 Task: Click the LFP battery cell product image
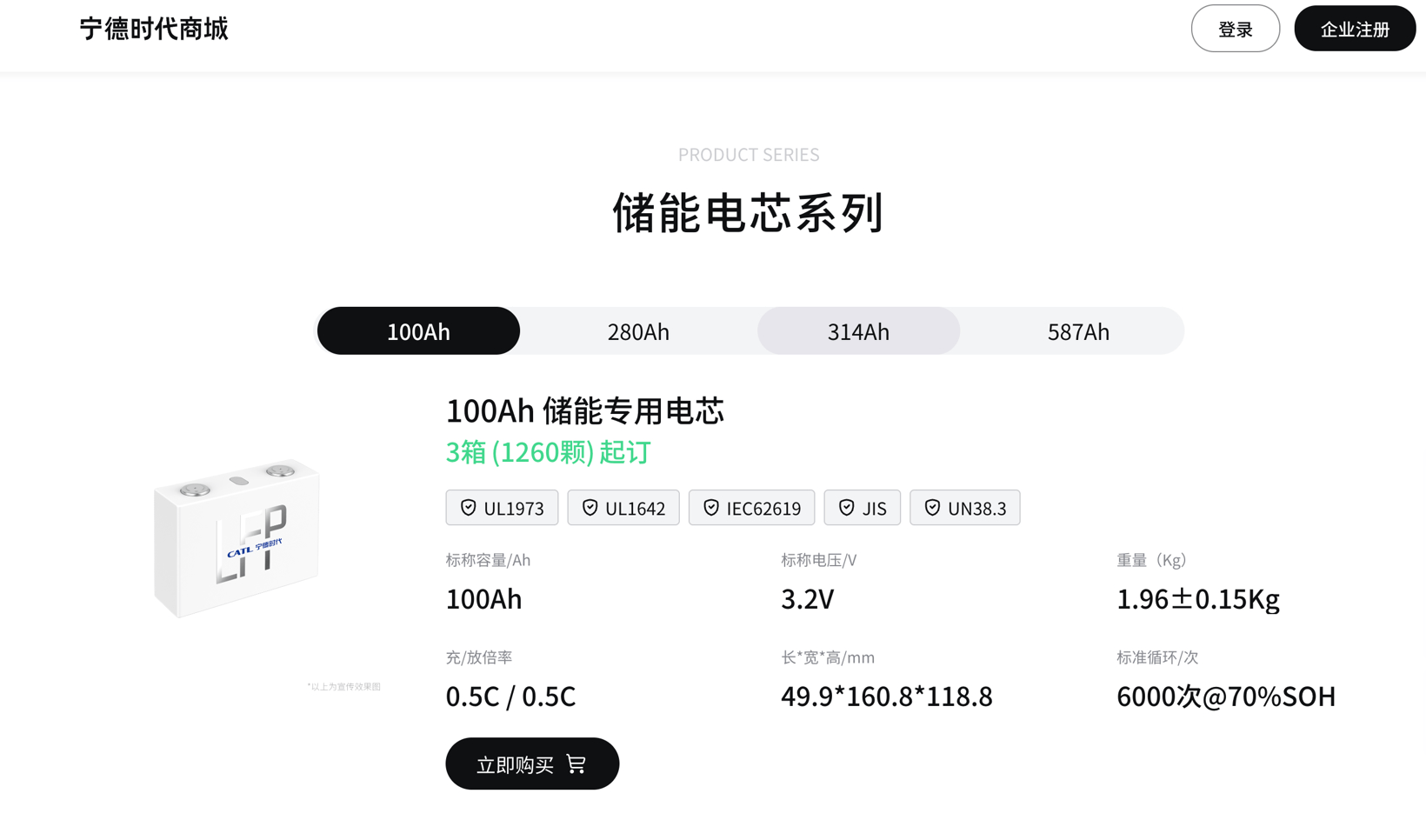[237, 538]
